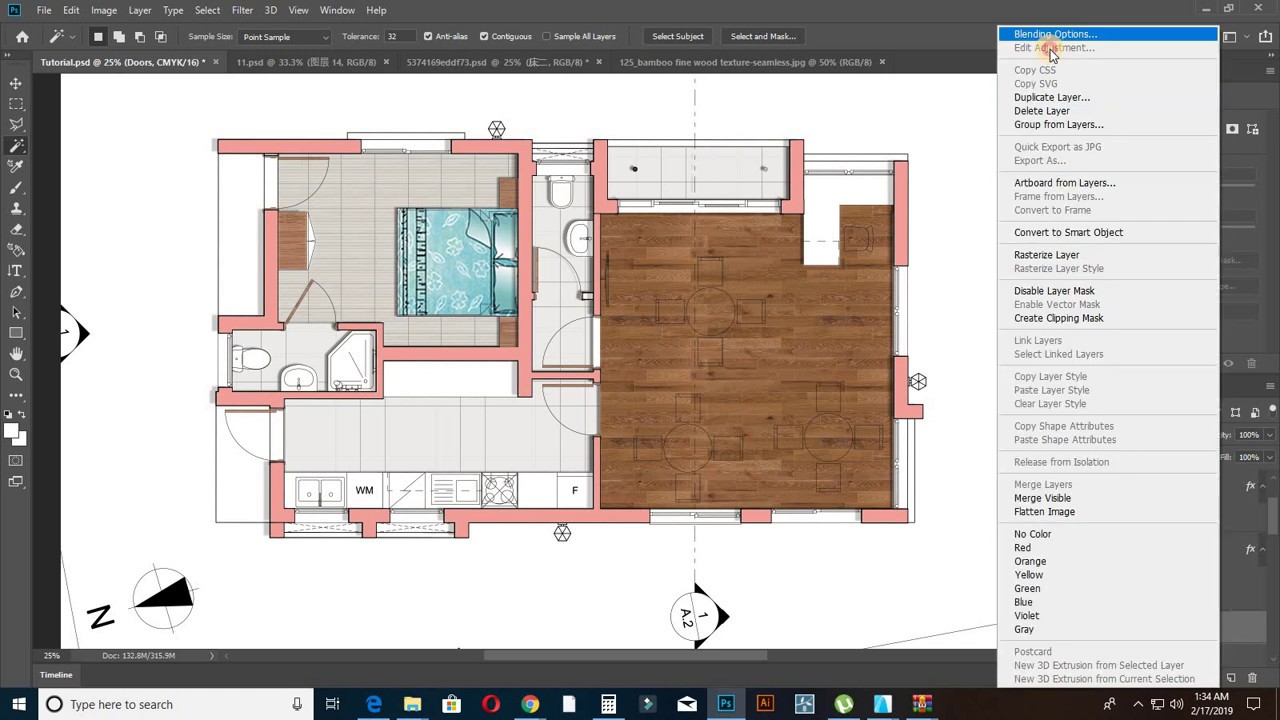Open the Edit Toolbar three-dots menu
This screenshot has height=720, width=1280.
click(16, 396)
